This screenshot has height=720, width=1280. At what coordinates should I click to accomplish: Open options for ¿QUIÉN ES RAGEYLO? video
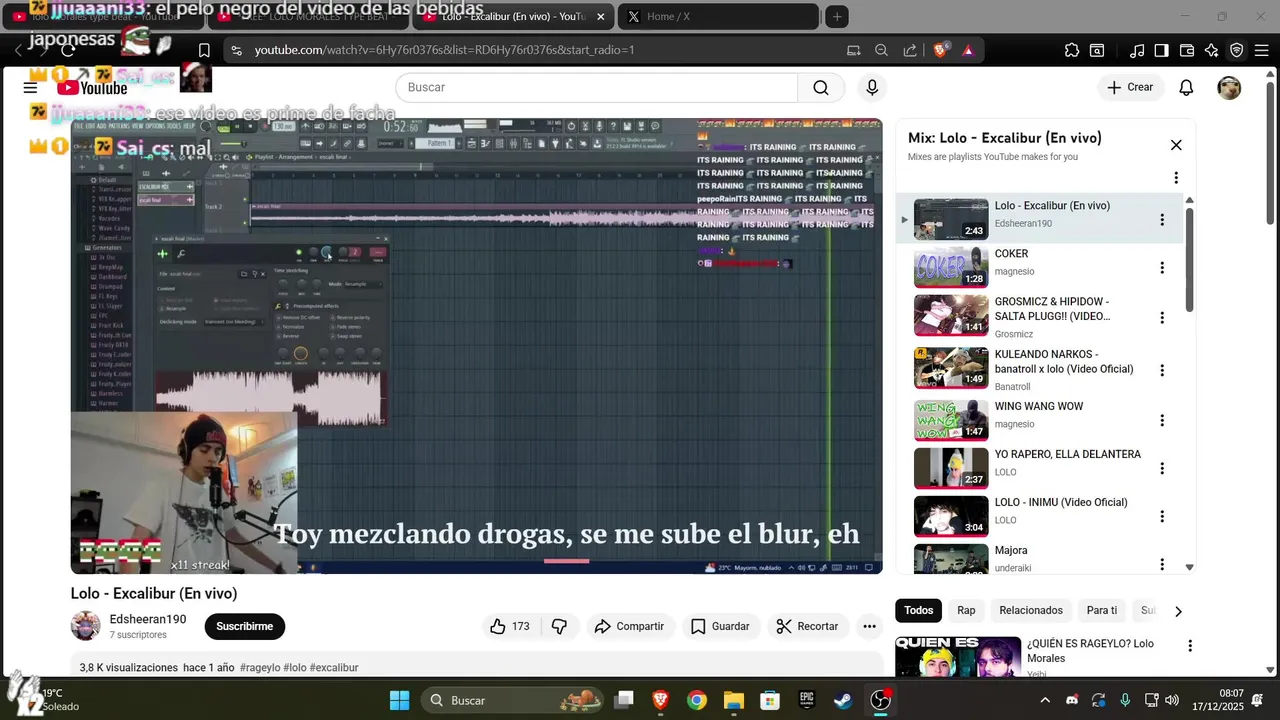click(1190, 646)
